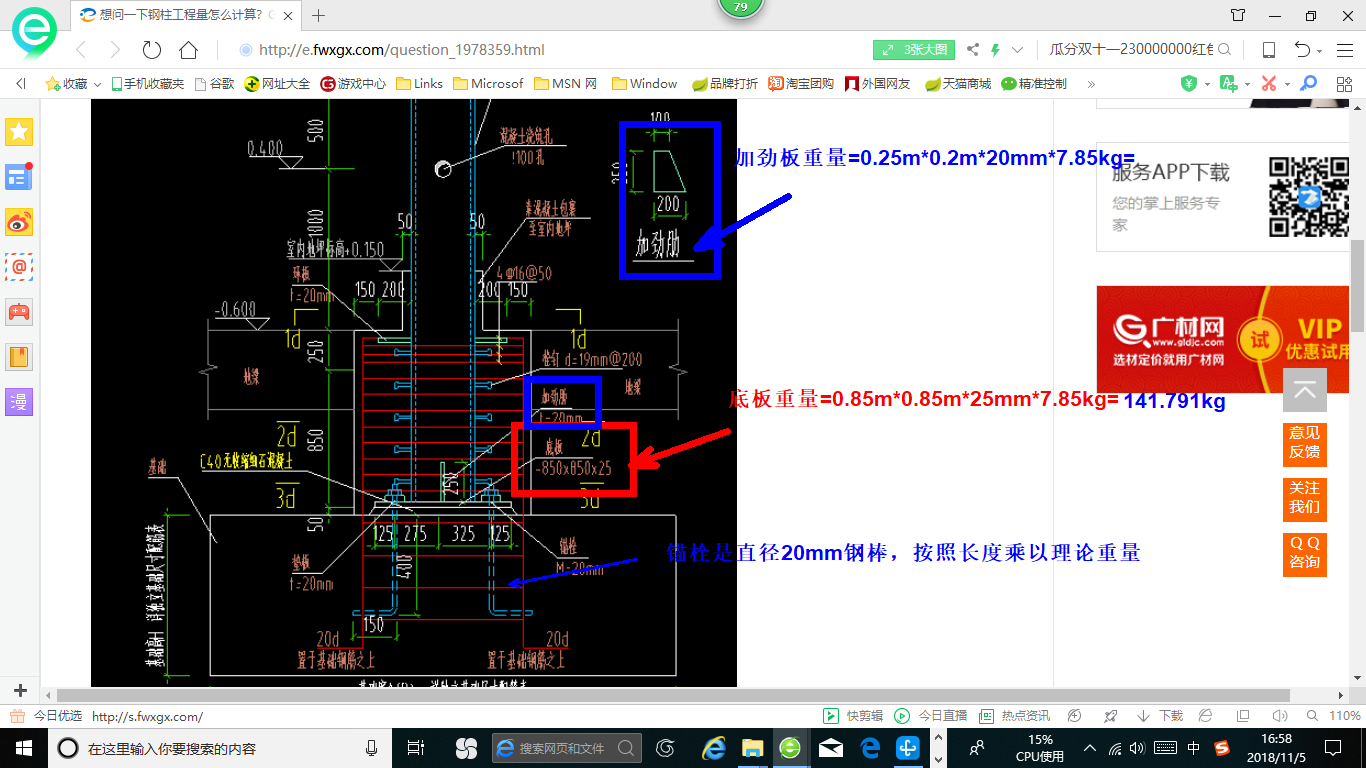Expand the address bar dropdown chevron
The width and height of the screenshot is (1366, 768).
pyautogui.click(x=1018, y=50)
